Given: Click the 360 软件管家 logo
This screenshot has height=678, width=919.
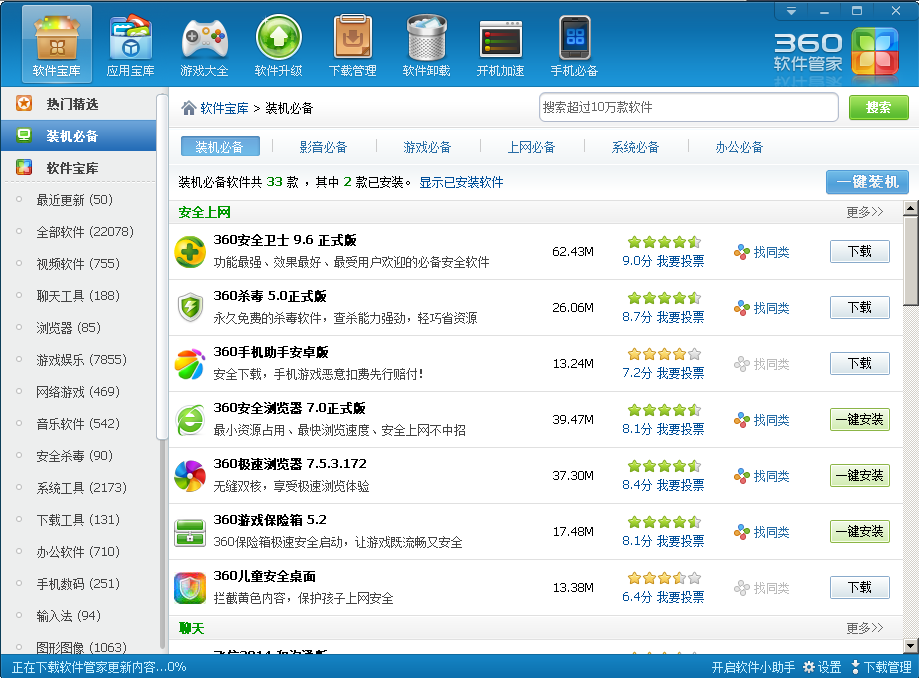Looking at the screenshot, I should 836,53.
